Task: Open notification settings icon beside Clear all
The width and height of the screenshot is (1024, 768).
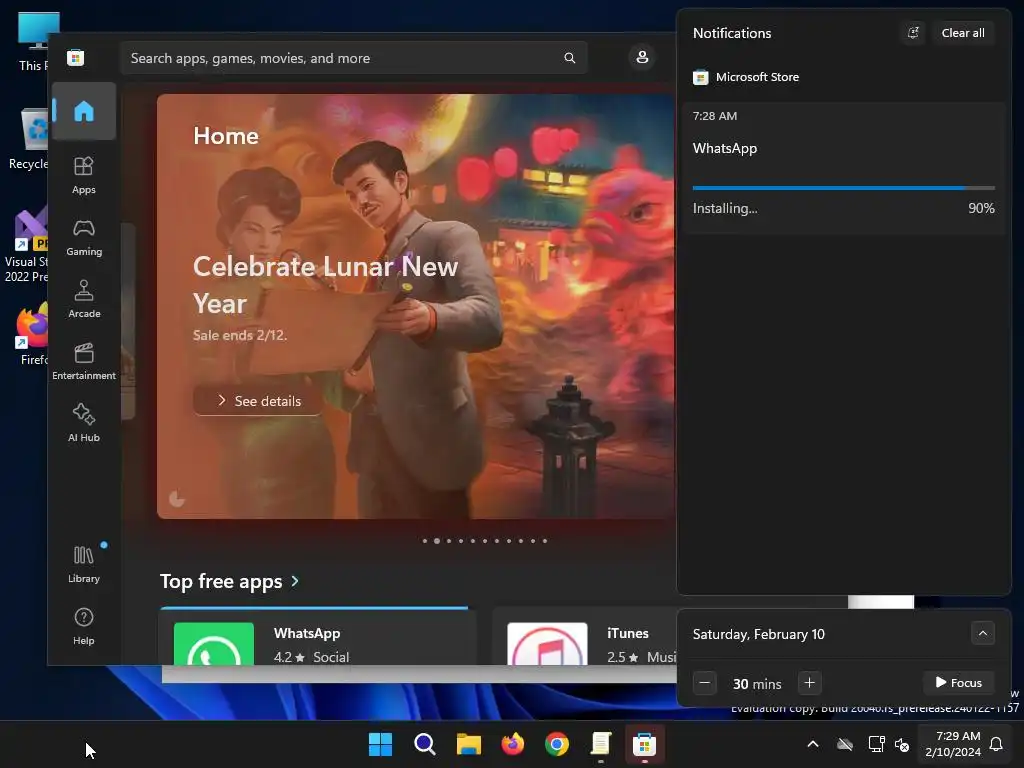Action: [913, 33]
